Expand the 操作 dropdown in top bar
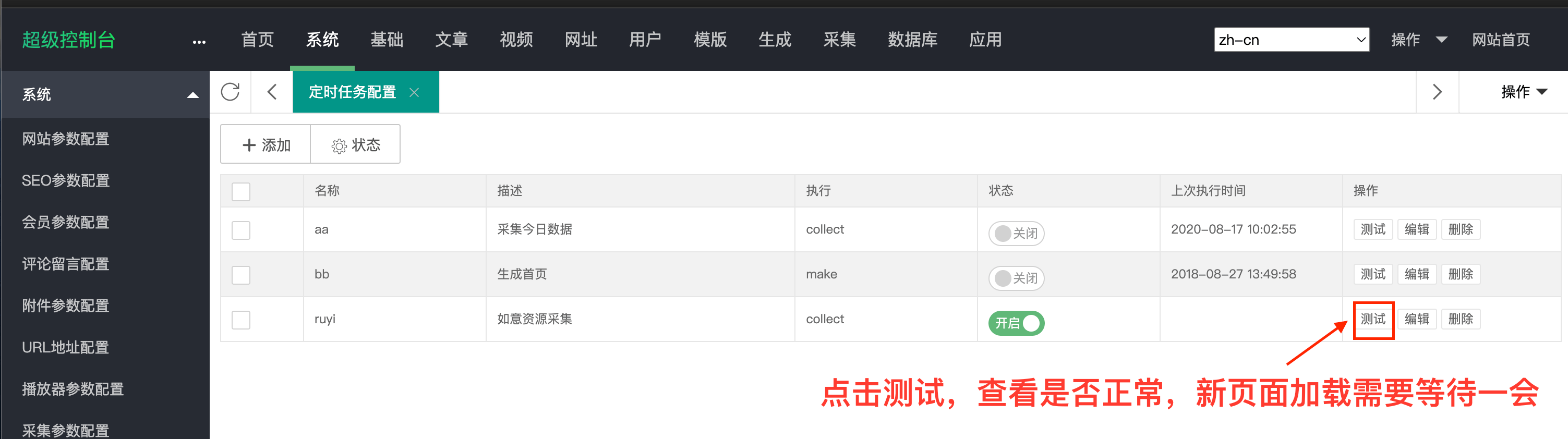Viewport: 1568px width, 439px height. (1418, 40)
